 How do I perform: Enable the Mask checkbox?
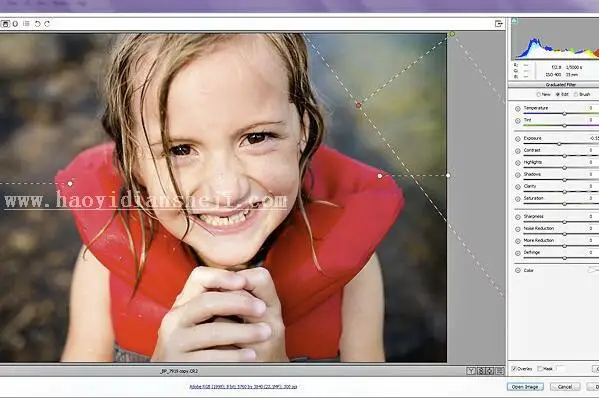pos(540,369)
